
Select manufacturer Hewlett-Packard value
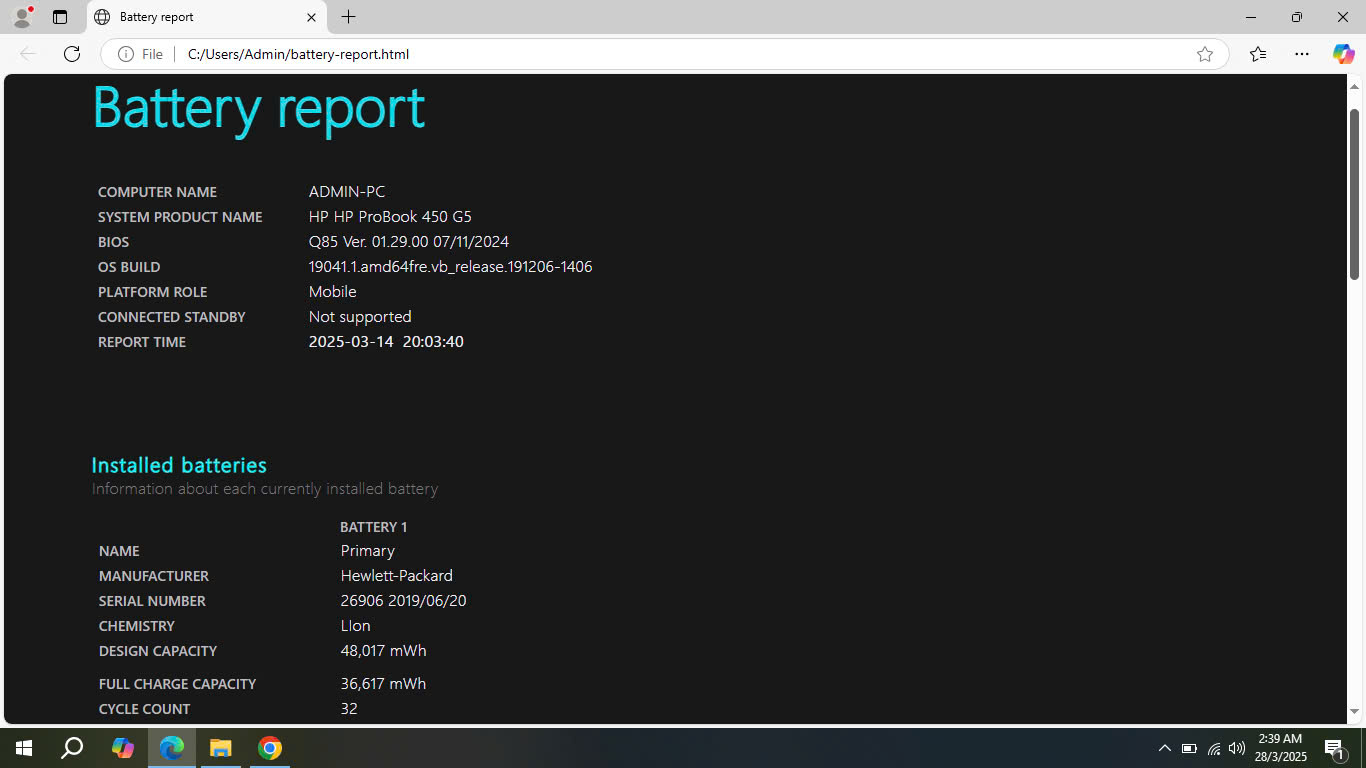pos(397,576)
